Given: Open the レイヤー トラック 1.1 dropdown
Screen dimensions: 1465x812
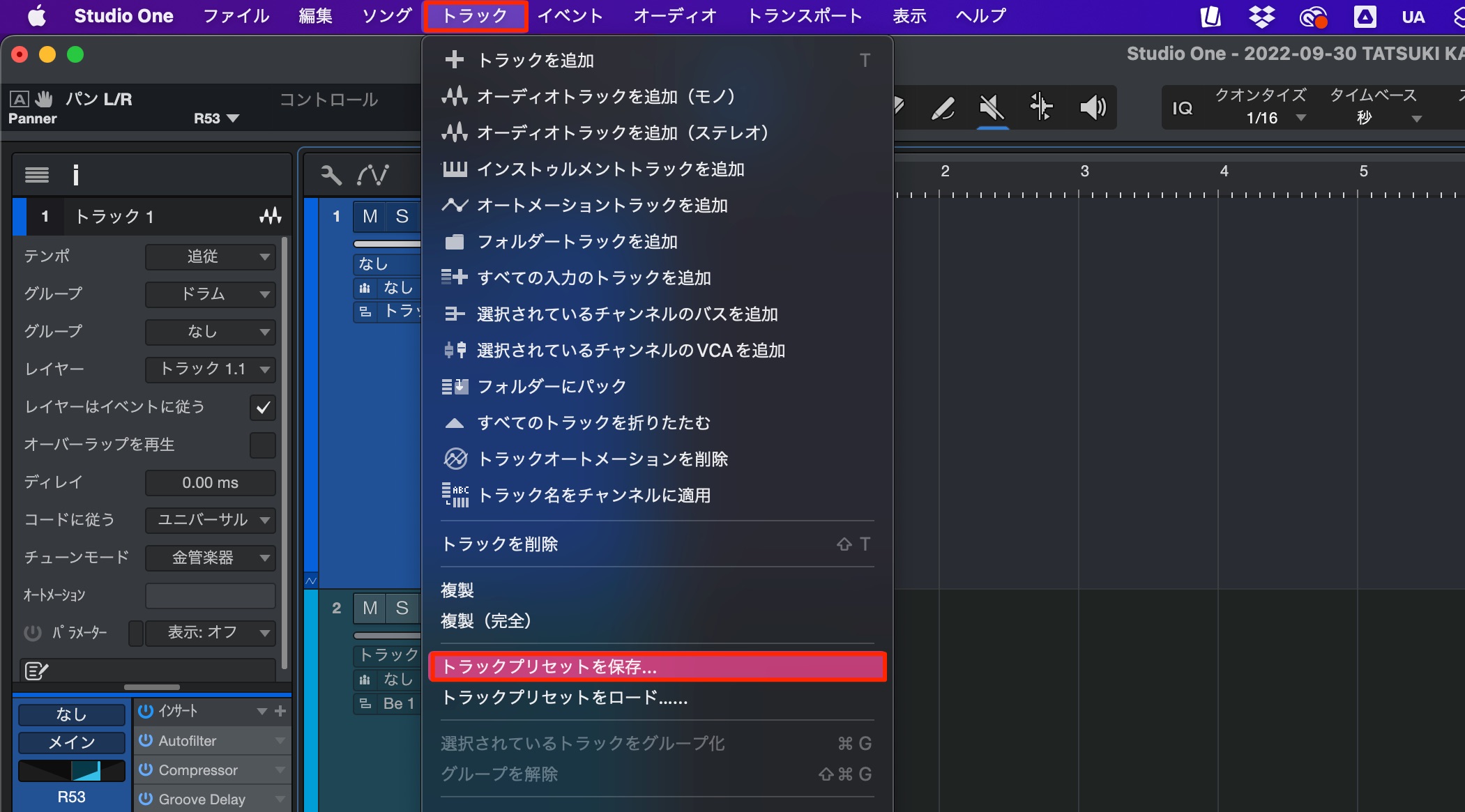Looking at the screenshot, I should click(211, 369).
